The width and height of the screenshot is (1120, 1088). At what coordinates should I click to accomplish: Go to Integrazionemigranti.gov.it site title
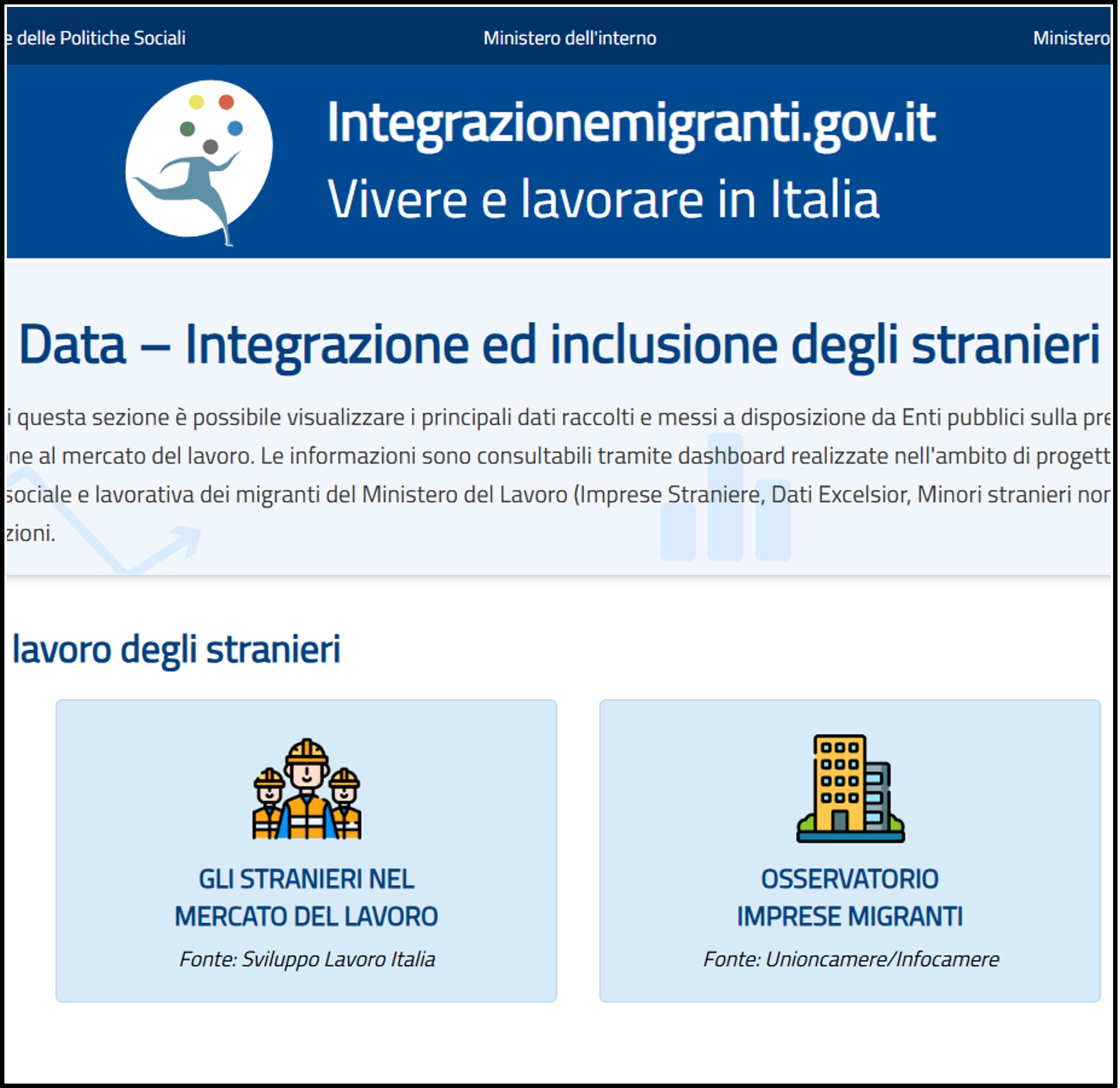pos(631,123)
